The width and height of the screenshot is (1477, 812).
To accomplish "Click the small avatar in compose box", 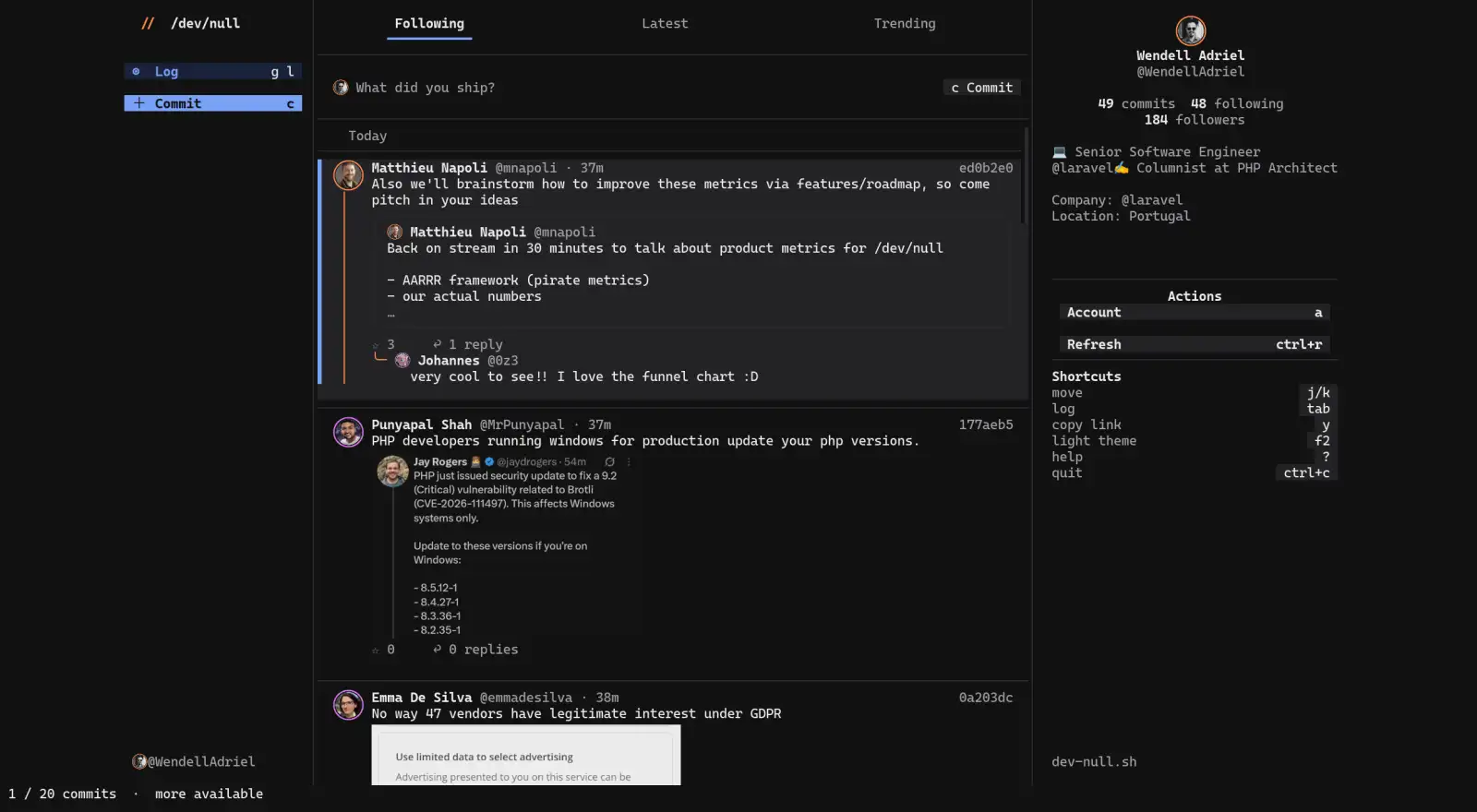I will [x=341, y=88].
